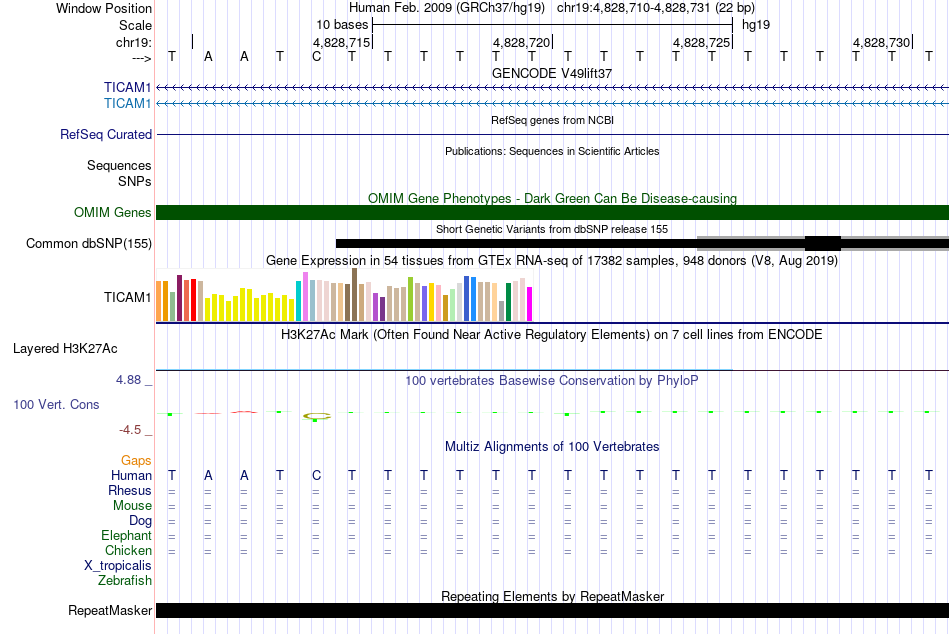This screenshot has width=950, height=634.
Task: Click the Sequences label of Publications track
Action: 119,165
